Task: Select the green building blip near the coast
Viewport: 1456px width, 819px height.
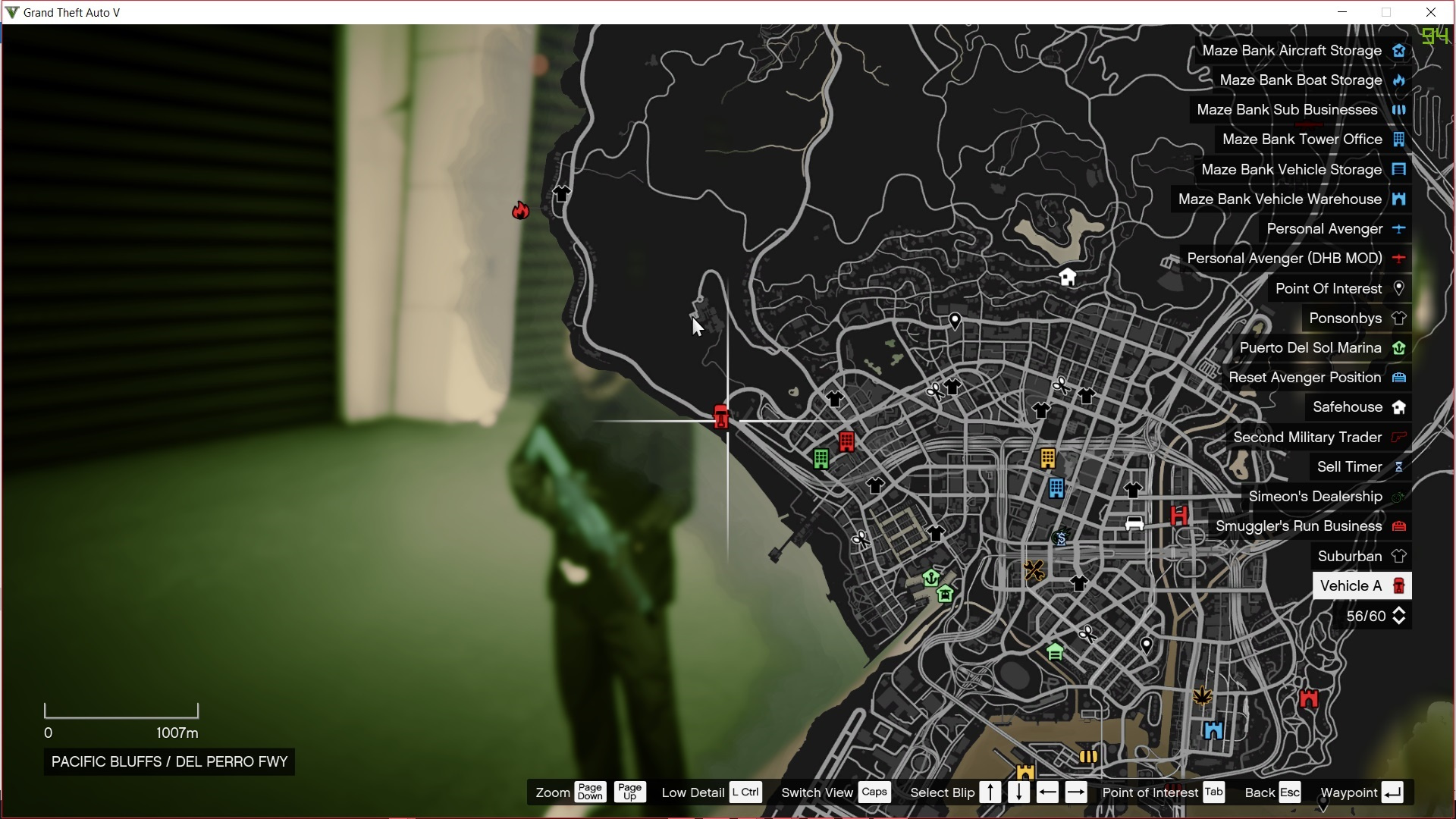Action: (821, 459)
